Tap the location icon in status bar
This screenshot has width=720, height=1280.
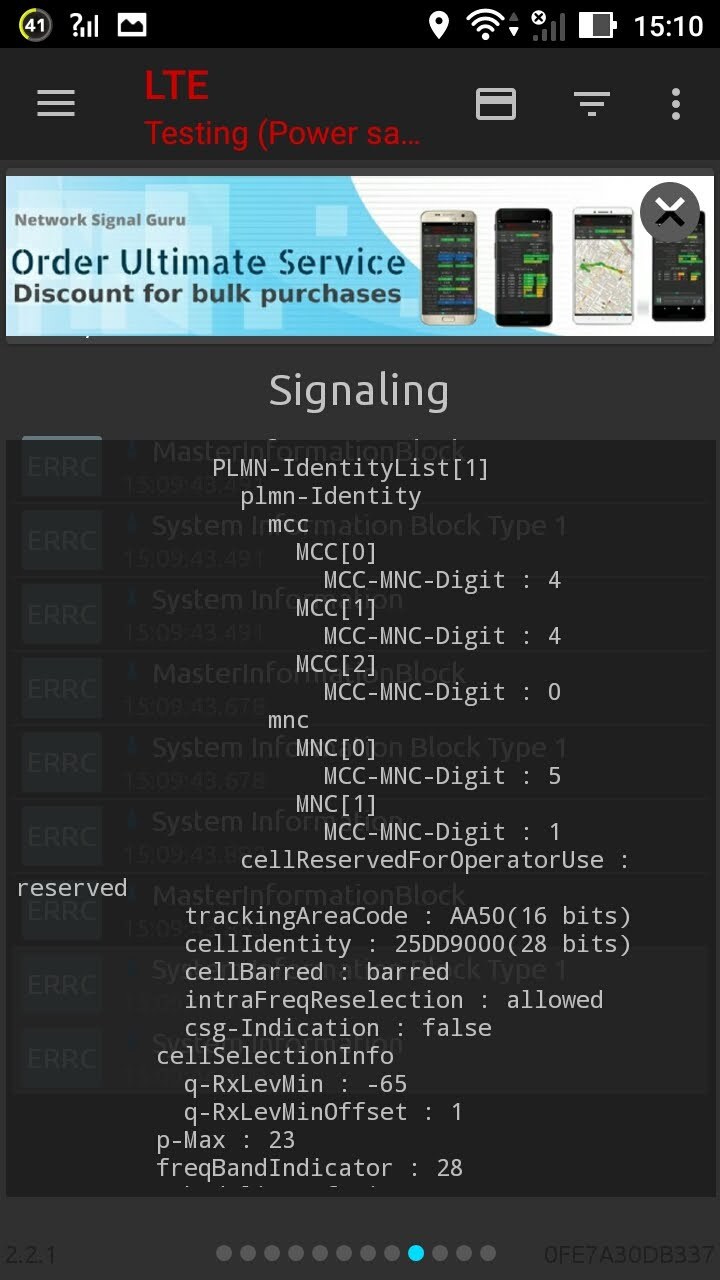(438, 24)
